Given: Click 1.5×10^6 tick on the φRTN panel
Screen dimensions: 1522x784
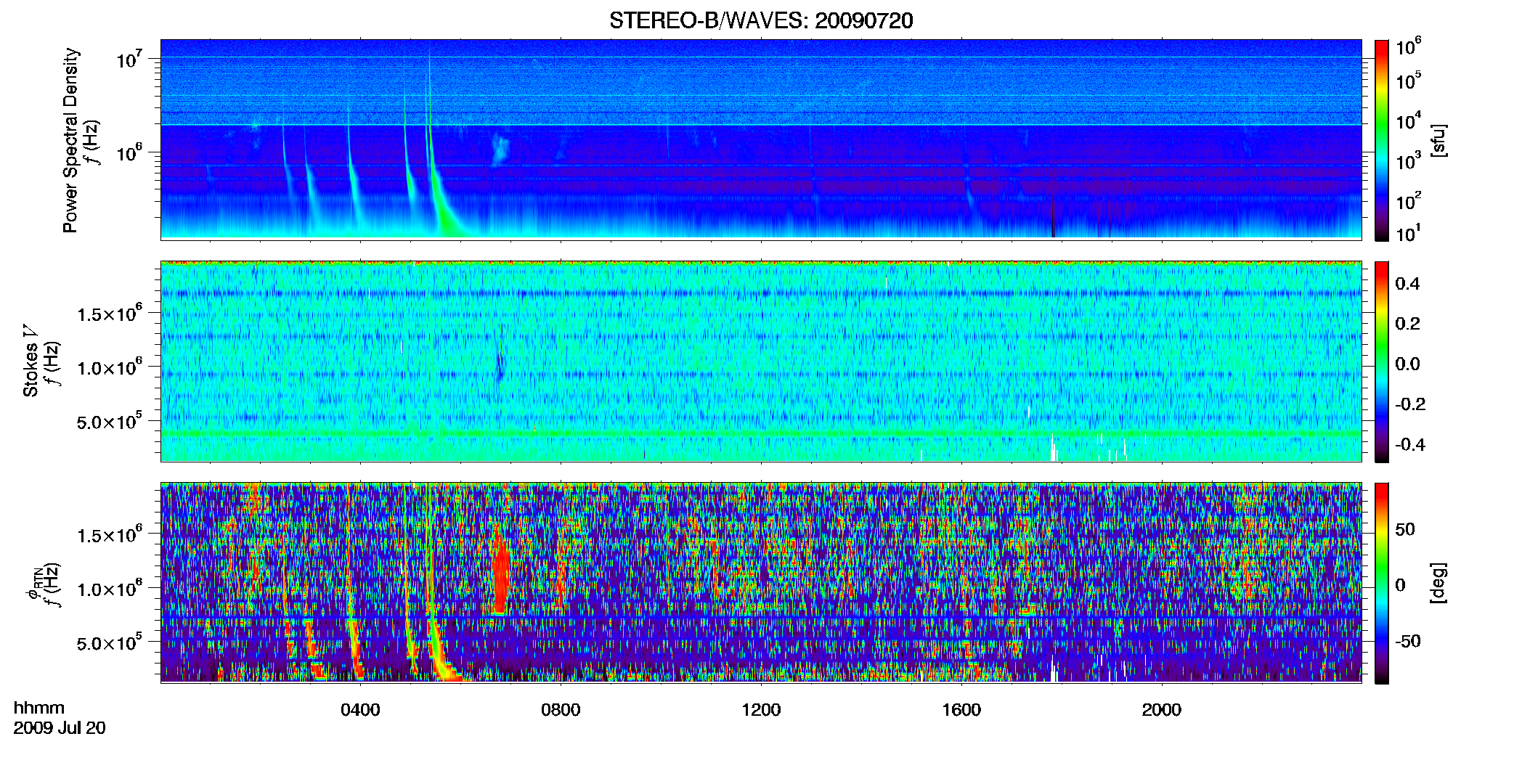Looking at the screenshot, I should coord(109,535).
